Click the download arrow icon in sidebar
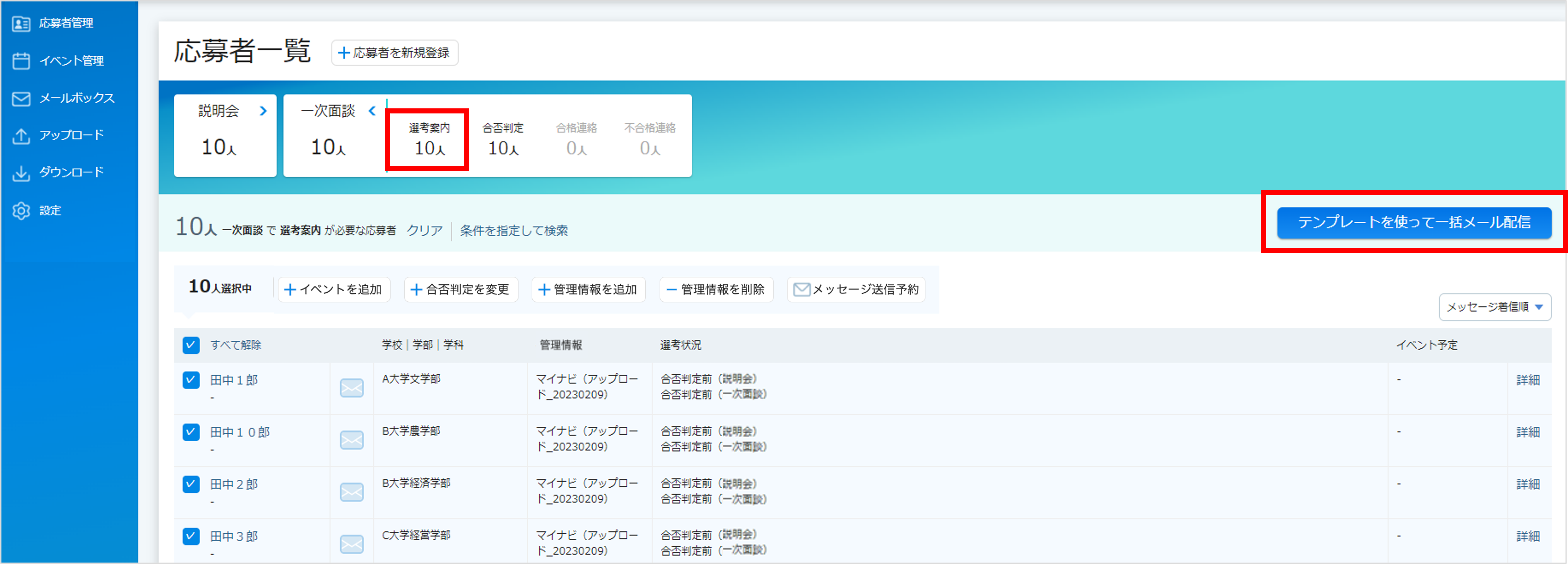Image resolution: width=1568 pixels, height=564 pixels. 21,173
